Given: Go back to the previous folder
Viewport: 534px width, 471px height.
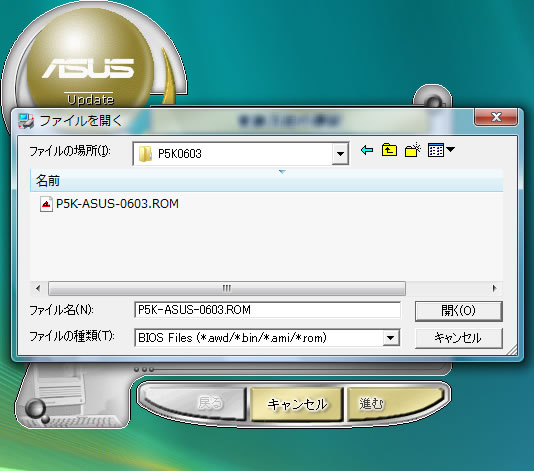Looking at the screenshot, I should [x=367, y=150].
